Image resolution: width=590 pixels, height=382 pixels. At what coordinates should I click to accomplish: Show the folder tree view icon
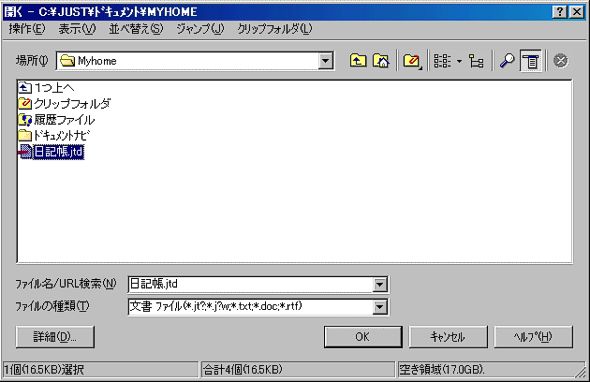coord(476,61)
